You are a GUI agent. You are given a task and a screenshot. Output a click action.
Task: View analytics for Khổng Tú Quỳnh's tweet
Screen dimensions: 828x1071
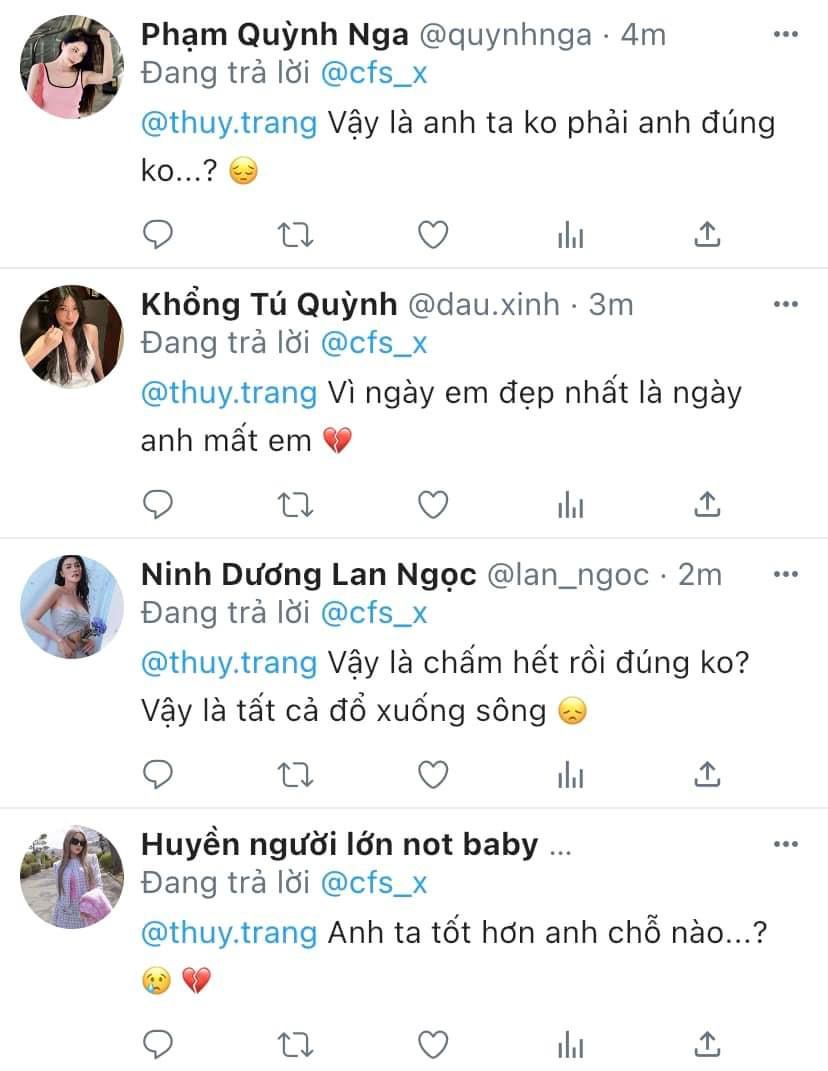(x=569, y=506)
